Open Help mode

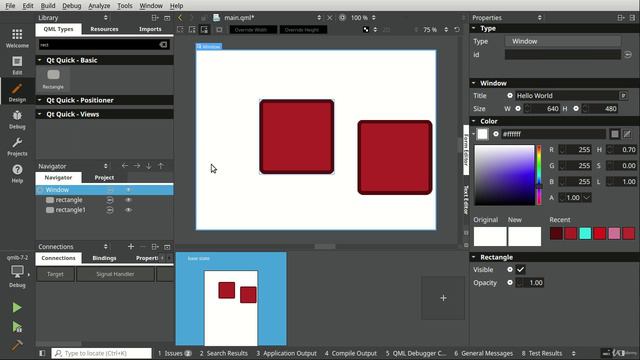pyautogui.click(x=17, y=173)
